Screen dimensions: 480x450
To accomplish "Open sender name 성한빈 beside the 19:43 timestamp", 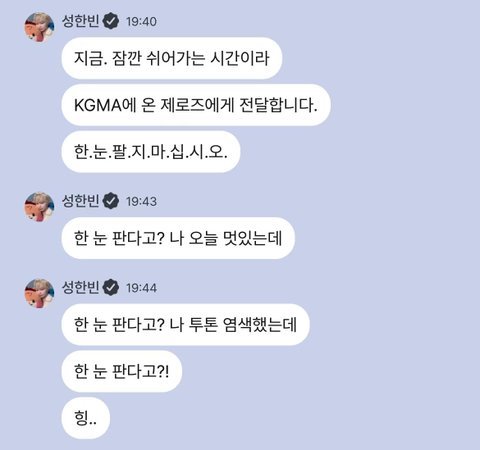I will [81, 201].
